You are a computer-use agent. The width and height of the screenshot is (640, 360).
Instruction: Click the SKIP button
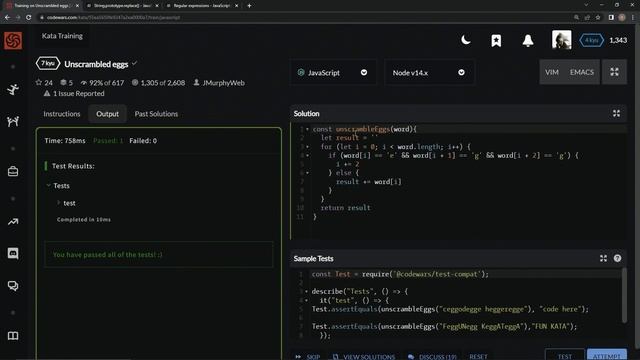pyautogui.click(x=308, y=356)
